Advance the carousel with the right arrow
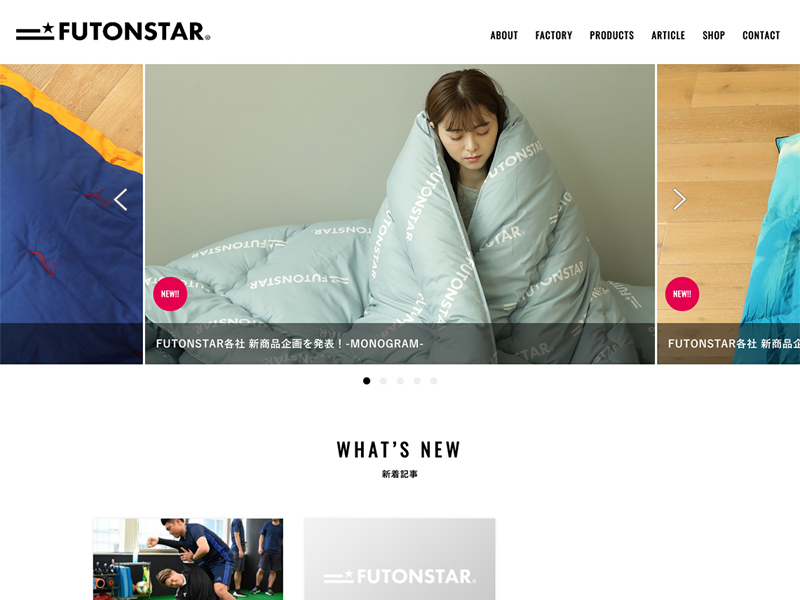The width and height of the screenshot is (800, 600). (x=679, y=199)
